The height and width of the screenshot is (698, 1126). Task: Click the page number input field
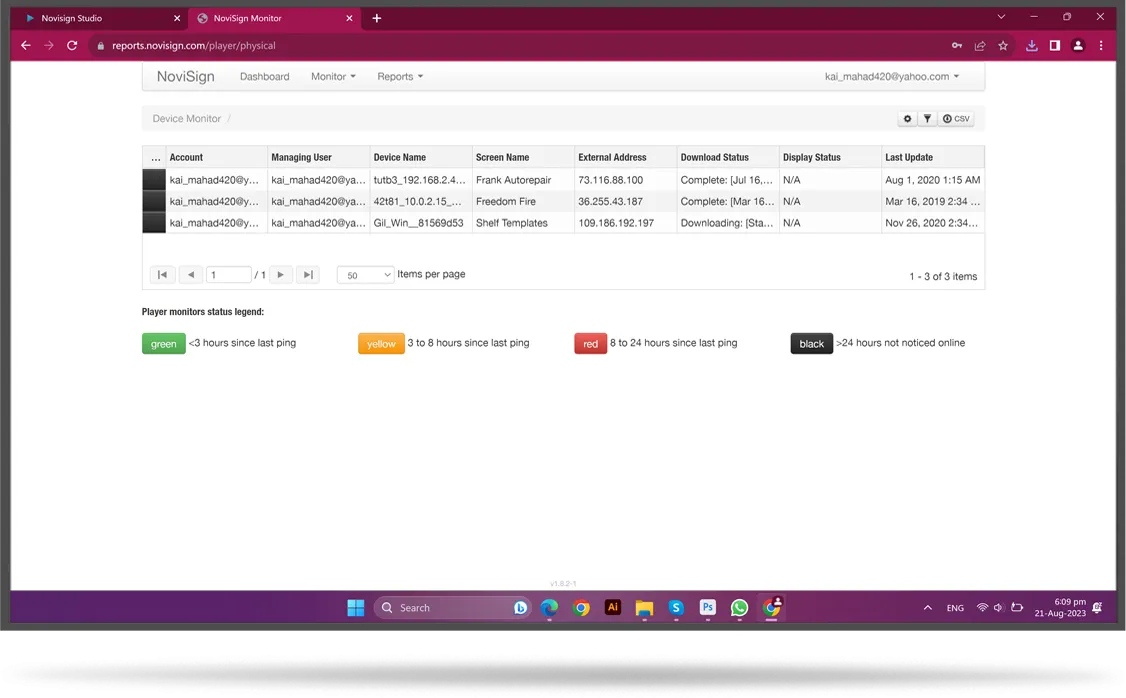click(228, 274)
